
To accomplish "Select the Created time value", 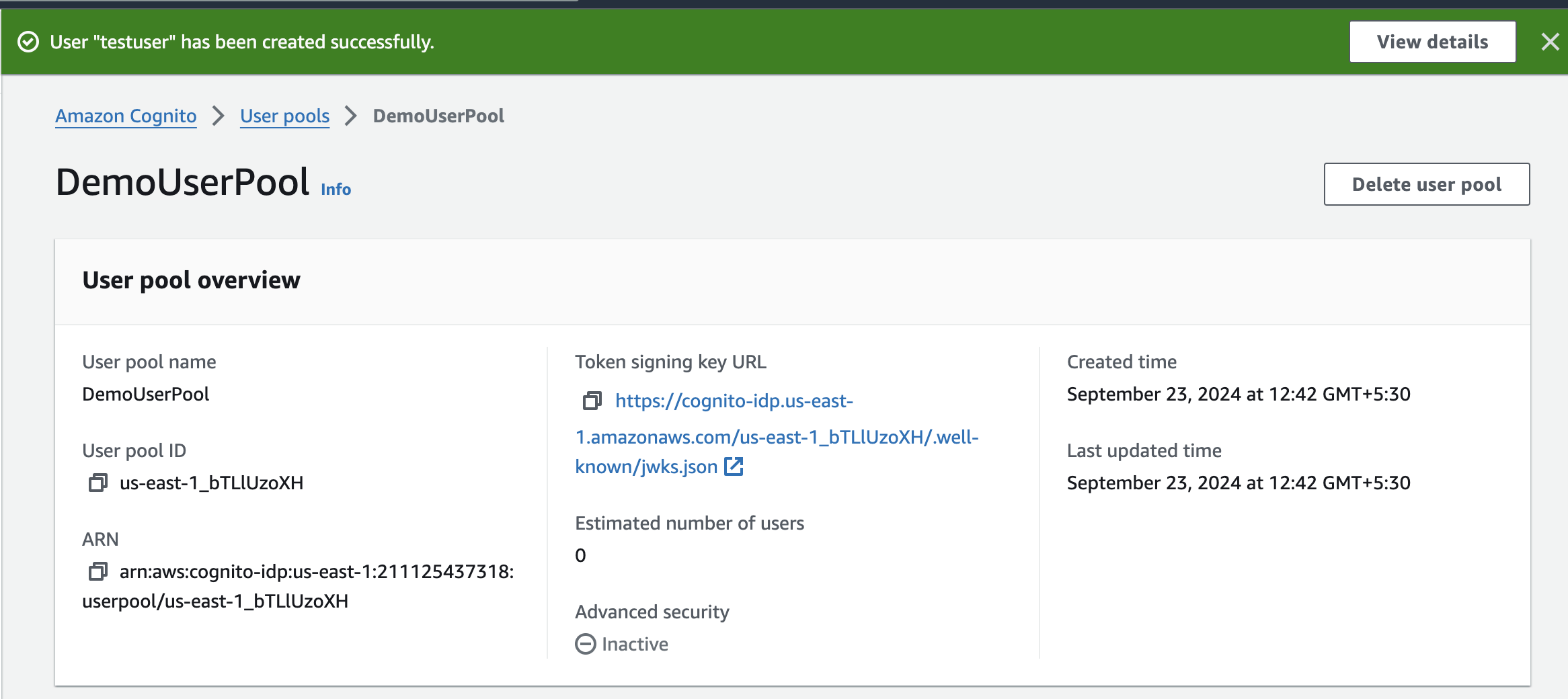I will tap(1239, 394).
